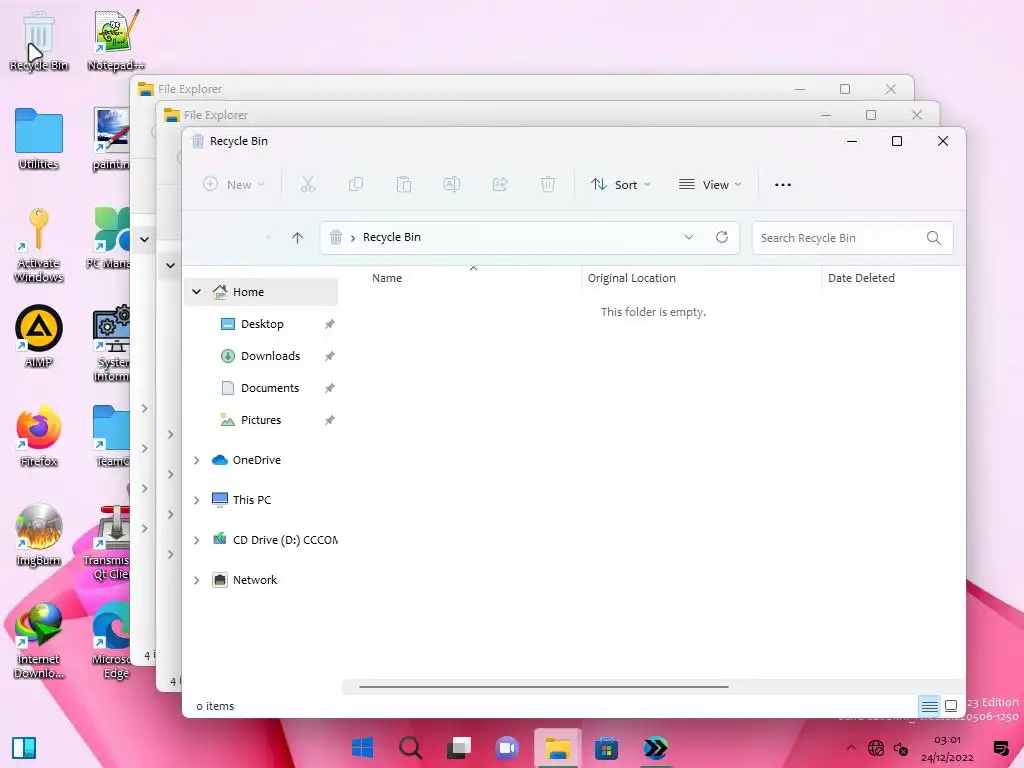Viewport: 1024px width, 768px height.
Task: Open Task View in taskbar
Action: (x=459, y=747)
